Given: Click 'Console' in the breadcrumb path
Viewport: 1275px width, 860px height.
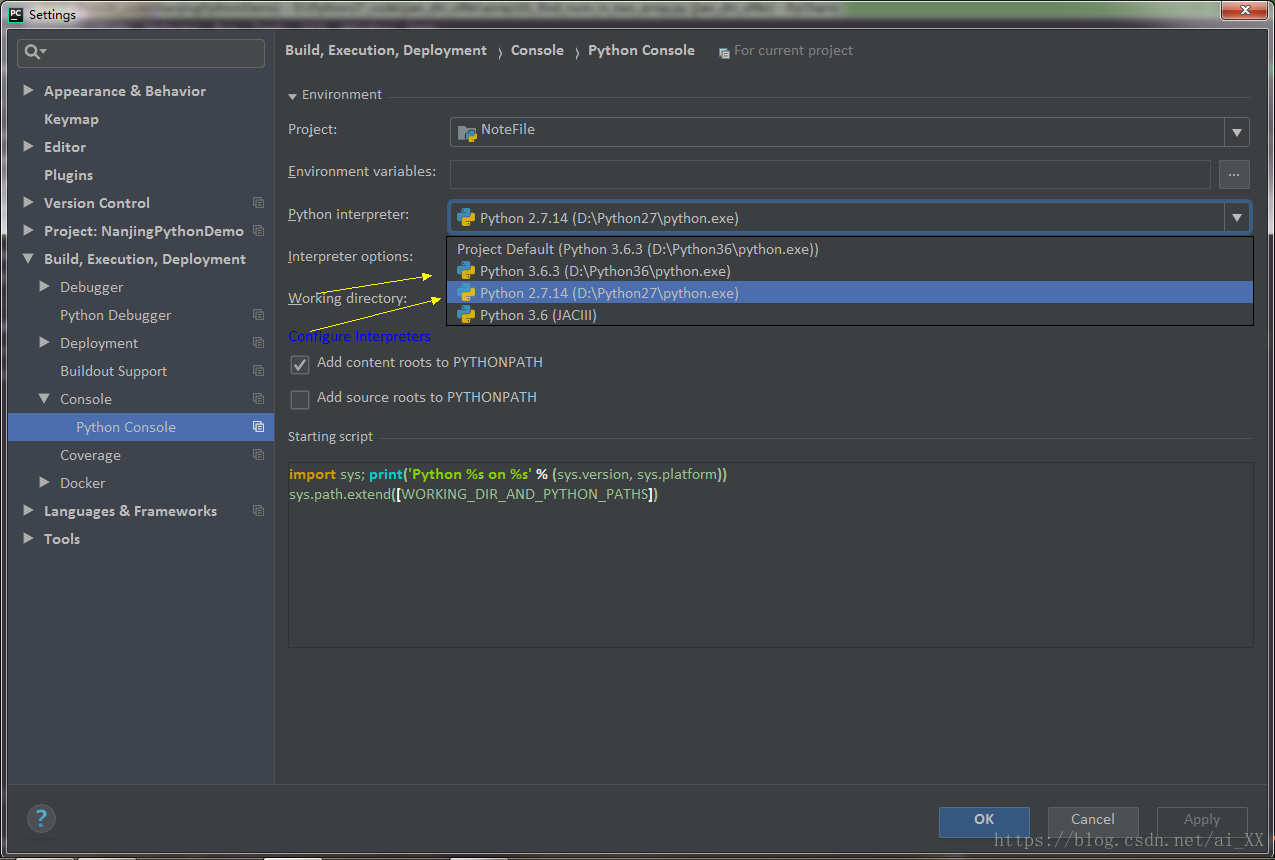Looking at the screenshot, I should (537, 50).
